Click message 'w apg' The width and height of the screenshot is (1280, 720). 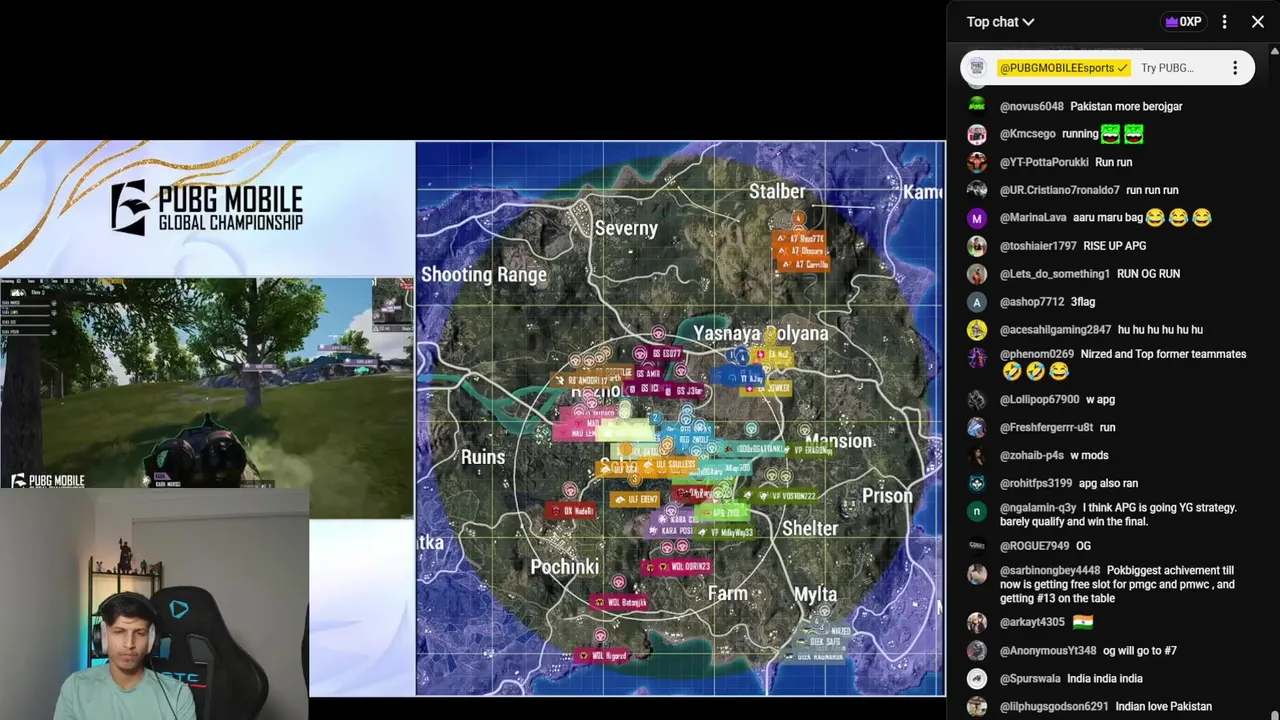(1100, 400)
